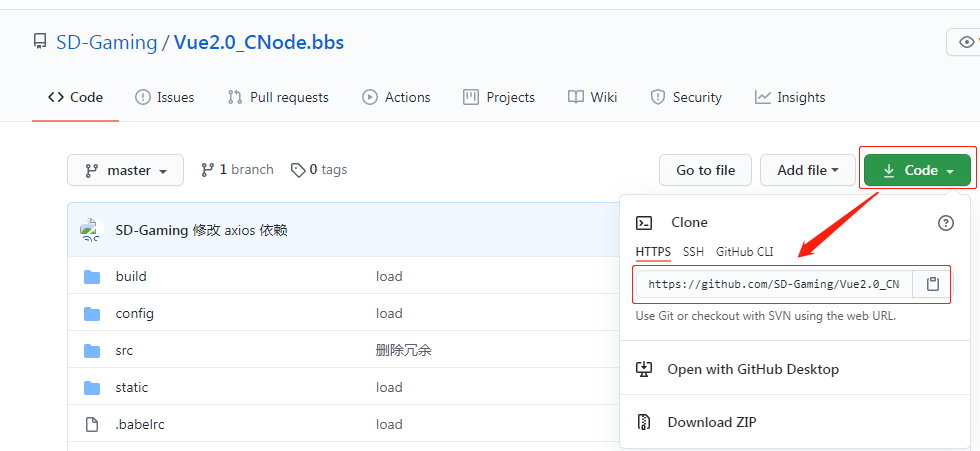Click the config folder icon
980x451 pixels.
(x=92, y=313)
